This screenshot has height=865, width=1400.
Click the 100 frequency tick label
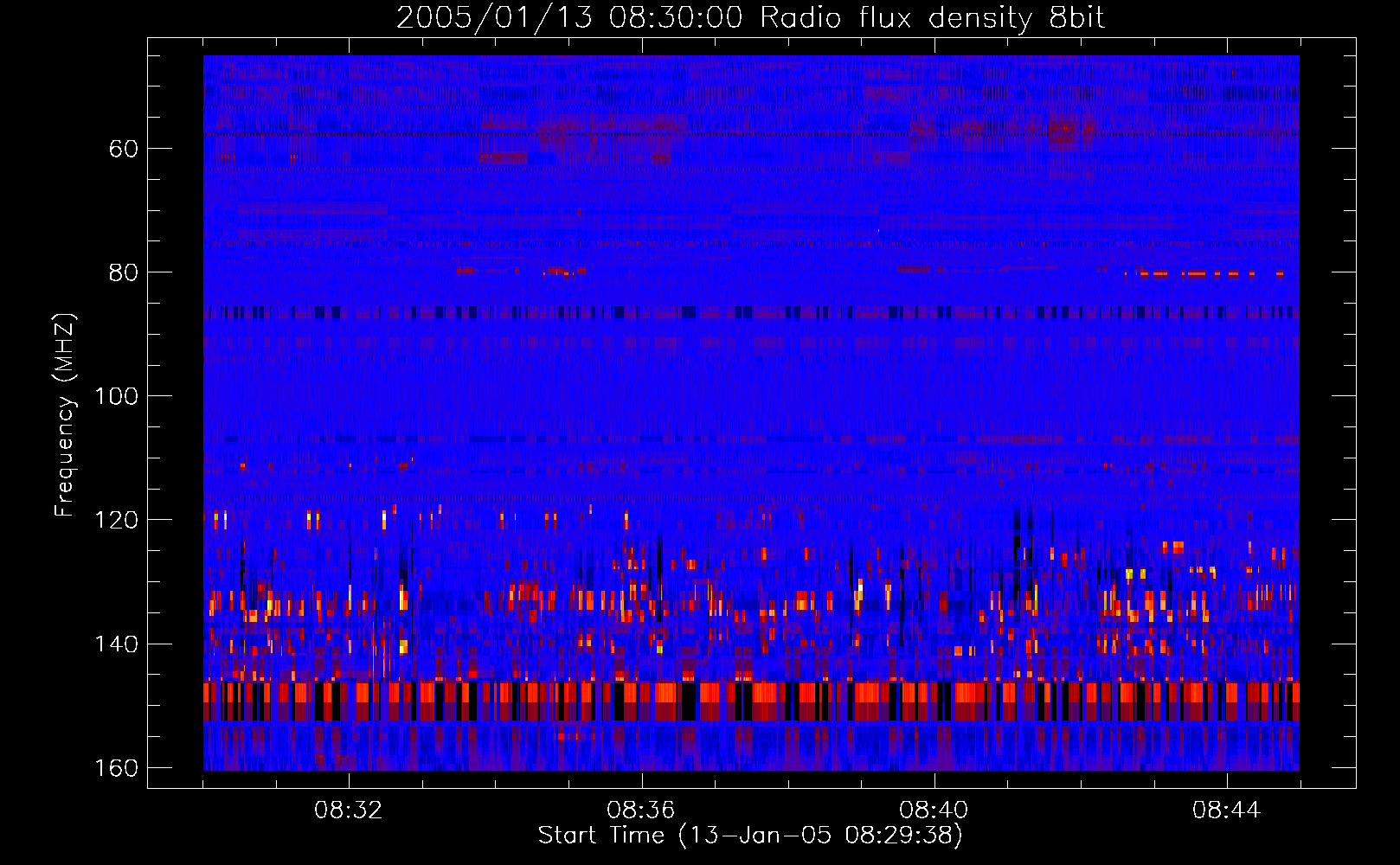115,396
